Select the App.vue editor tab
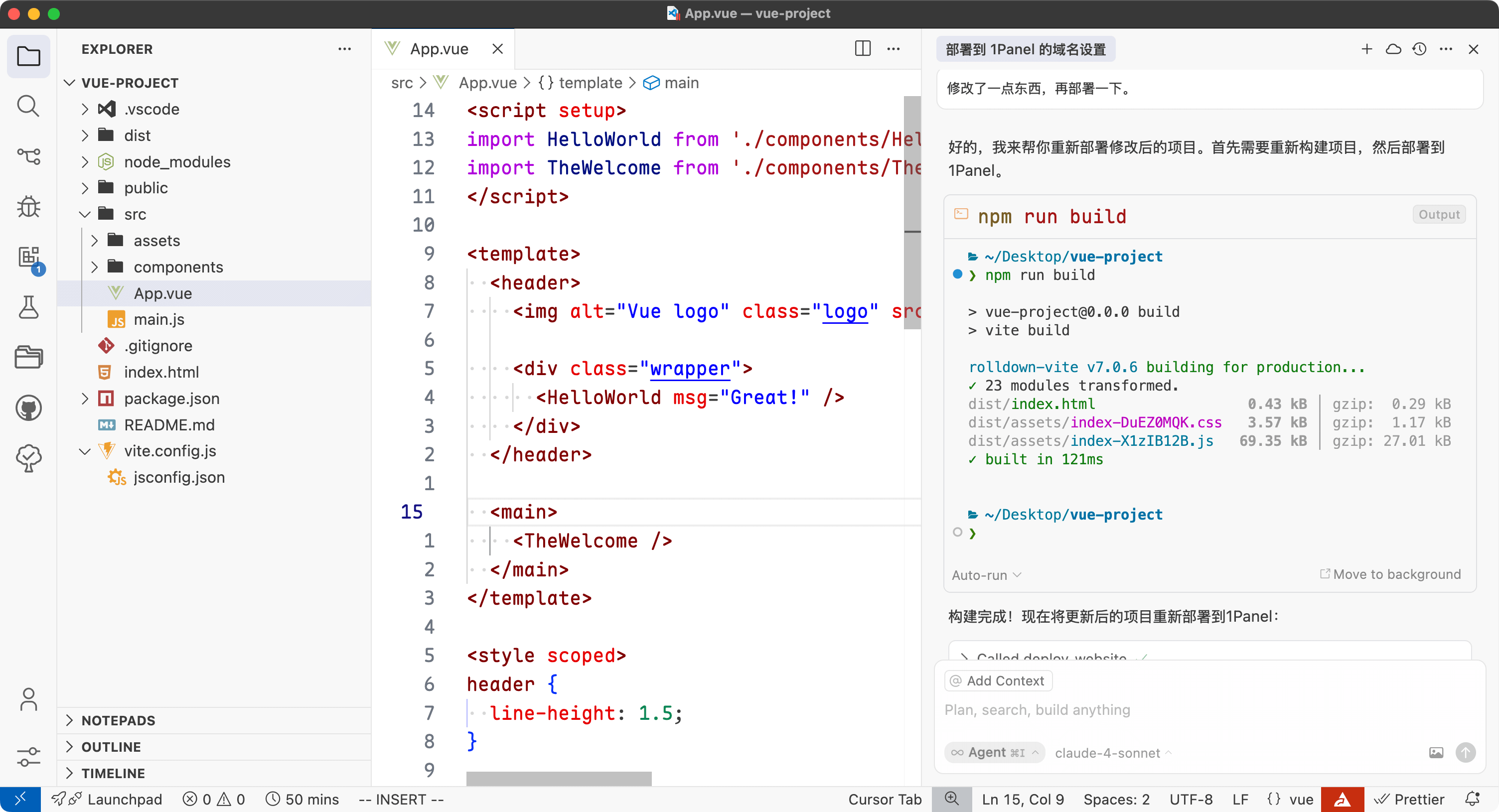The height and width of the screenshot is (812, 1499). coord(439,49)
